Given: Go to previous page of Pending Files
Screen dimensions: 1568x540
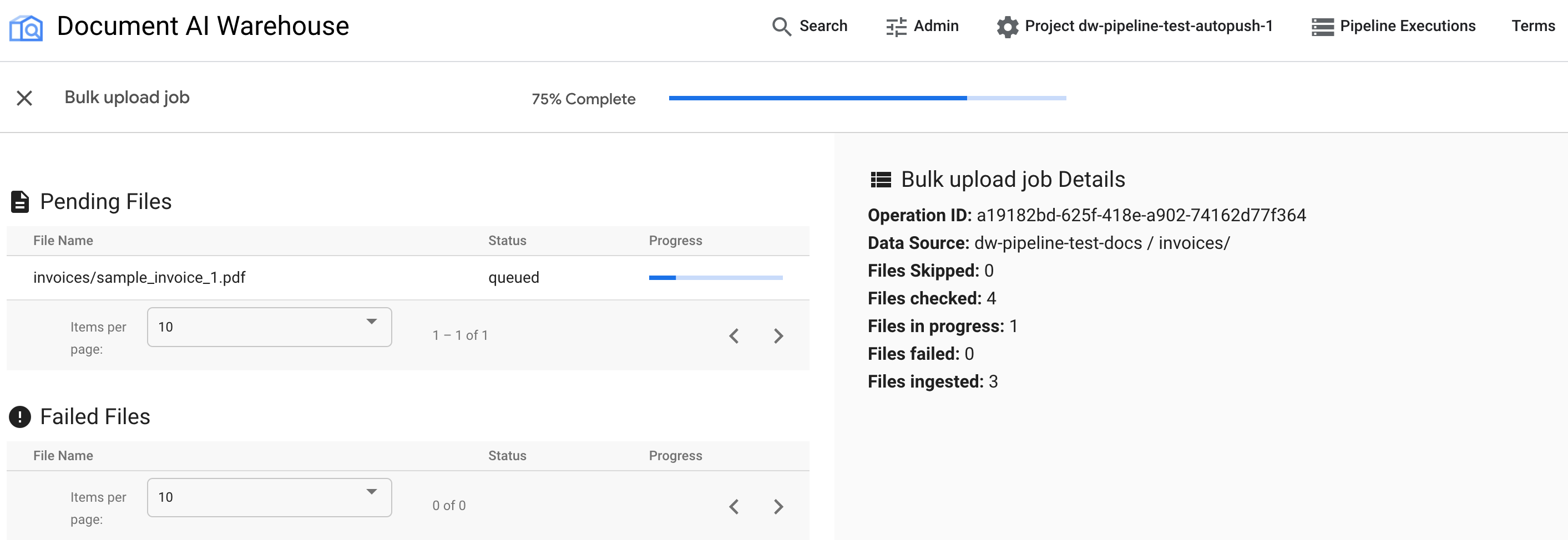Looking at the screenshot, I should coord(734,337).
